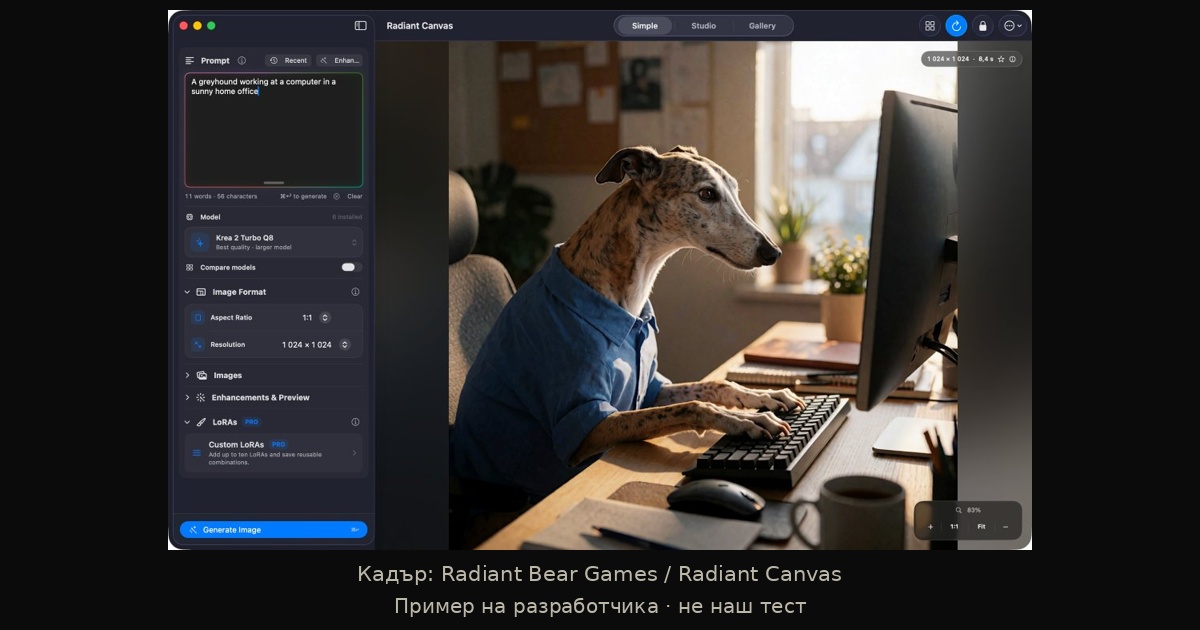The image size is (1200, 630).
Task: Click the Fit zoom button
Action: pyautogui.click(x=981, y=527)
